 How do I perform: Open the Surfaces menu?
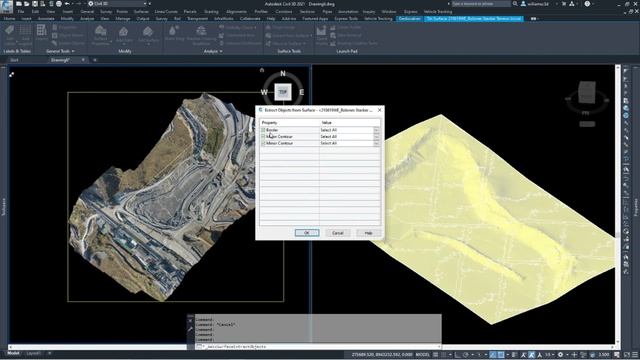141,12
